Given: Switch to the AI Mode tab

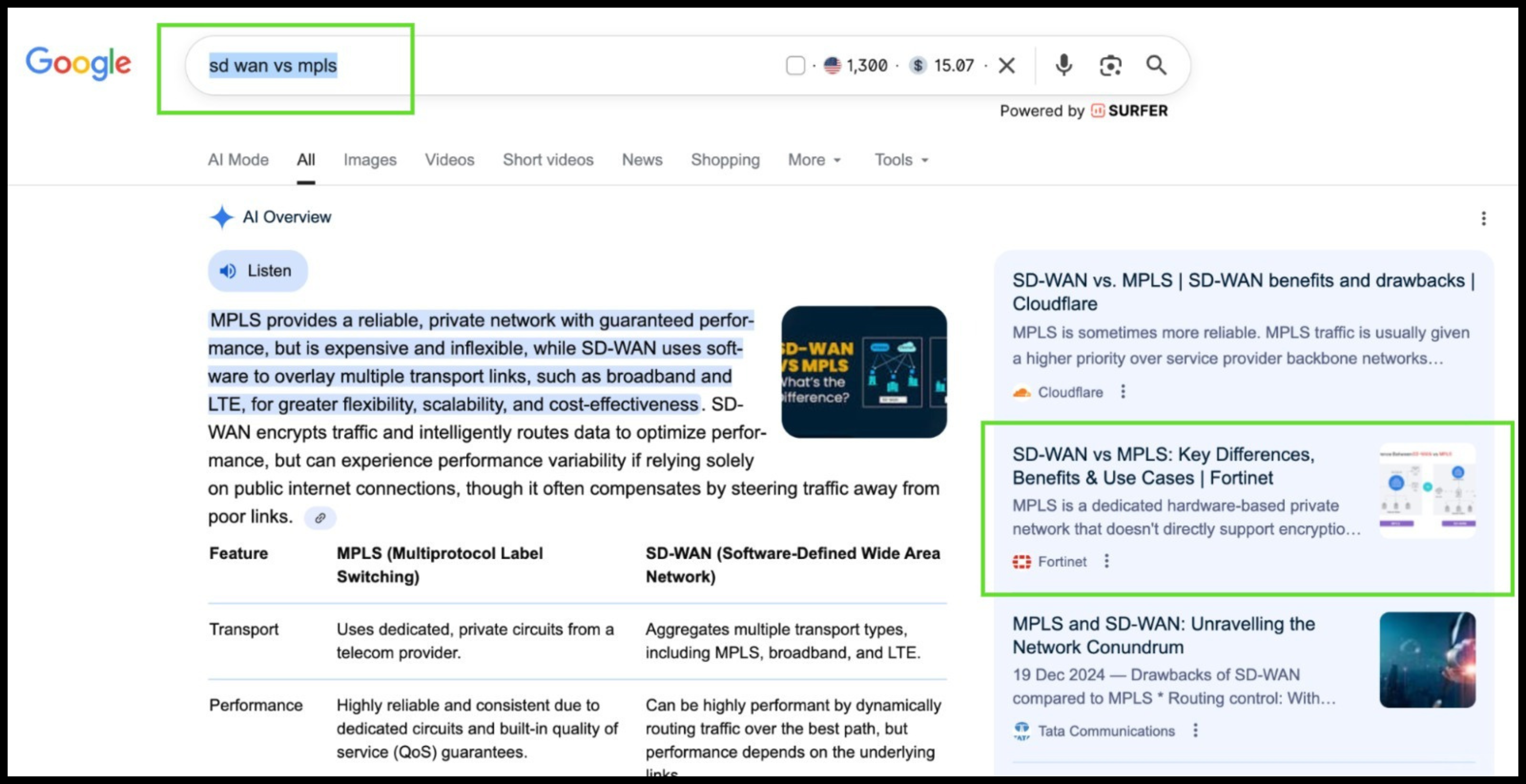Looking at the screenshot, I should [238, 160].
